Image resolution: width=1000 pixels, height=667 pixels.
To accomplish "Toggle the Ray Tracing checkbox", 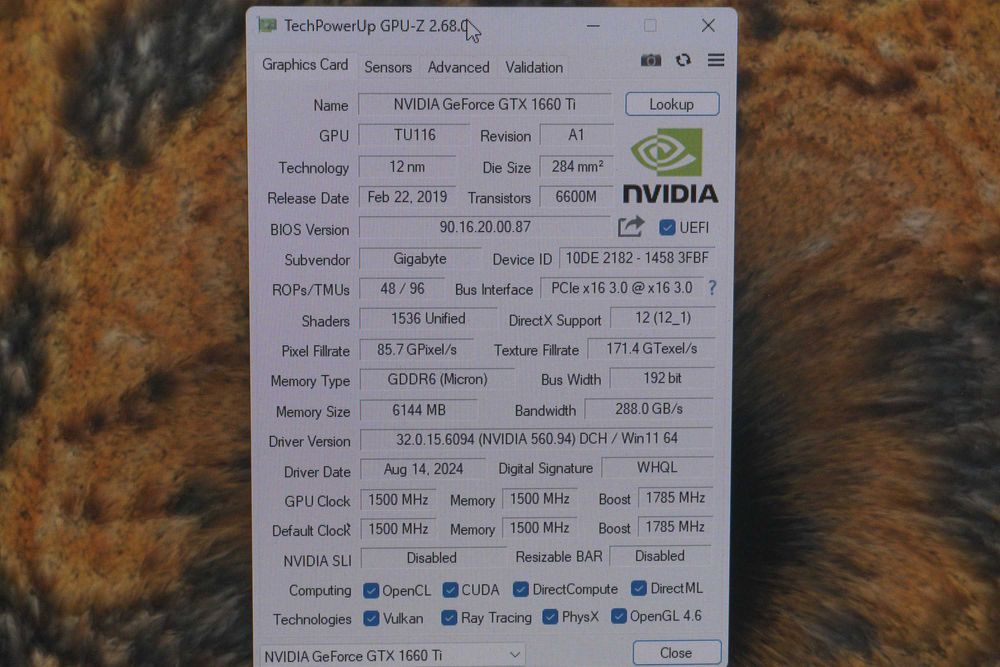I will coord(449,618).
